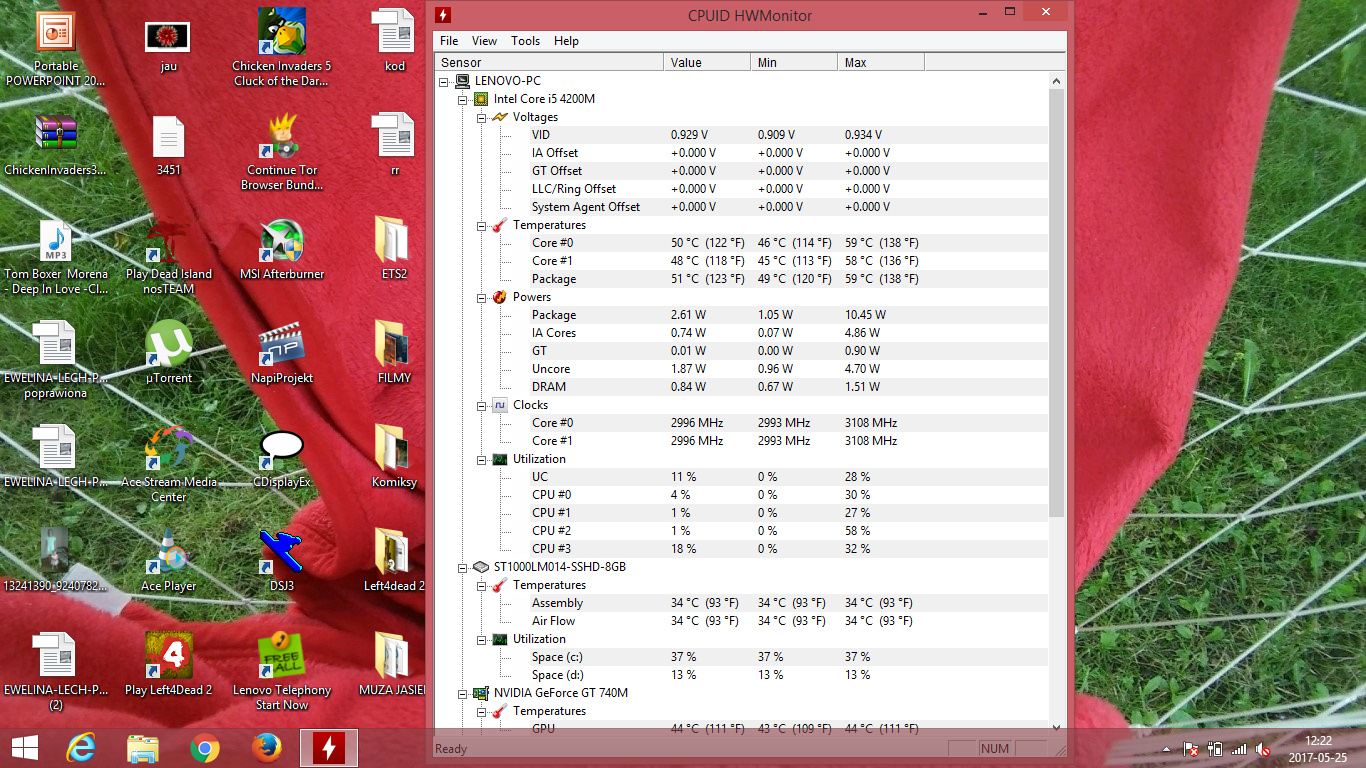Viewport: 1366px width, 768px height.
Task: Launch Google Chrome from the taskbar
Action: 205,748
